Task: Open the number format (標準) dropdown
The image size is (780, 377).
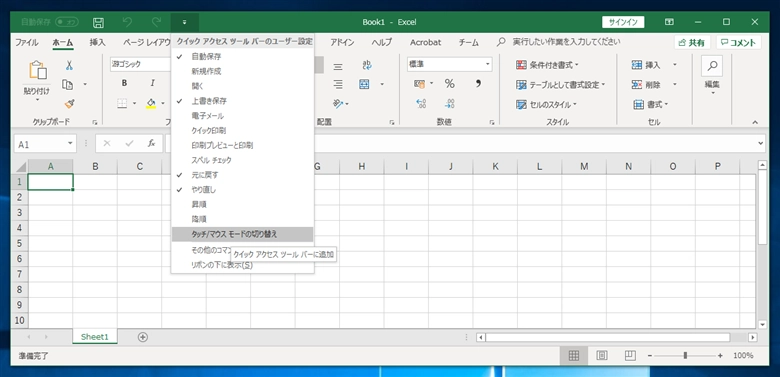Action: (x=488, y=64)
